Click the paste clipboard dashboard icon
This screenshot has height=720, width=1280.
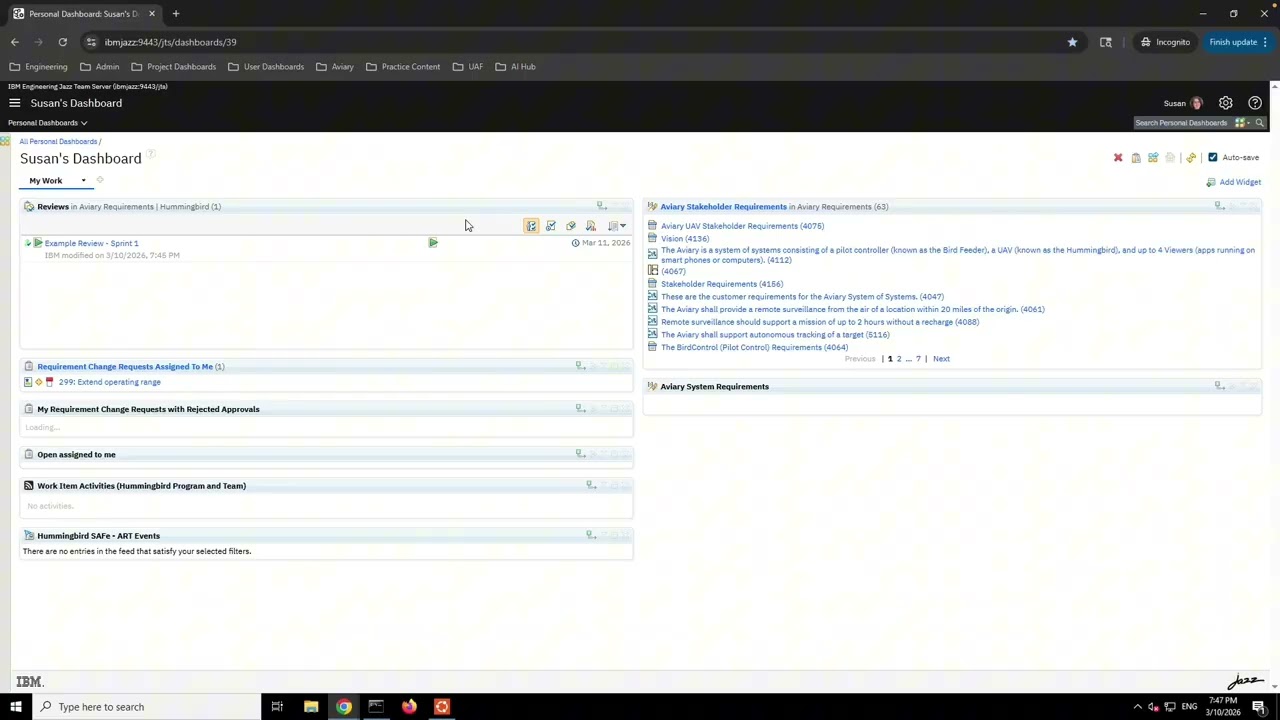point(1136,158)
